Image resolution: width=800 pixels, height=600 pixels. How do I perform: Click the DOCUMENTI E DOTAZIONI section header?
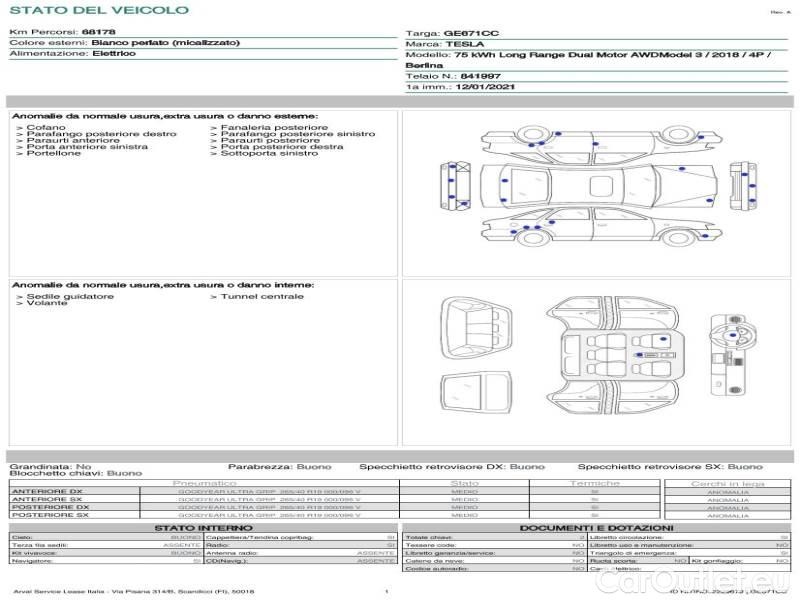pyautogui.click(x=596, y=528)
